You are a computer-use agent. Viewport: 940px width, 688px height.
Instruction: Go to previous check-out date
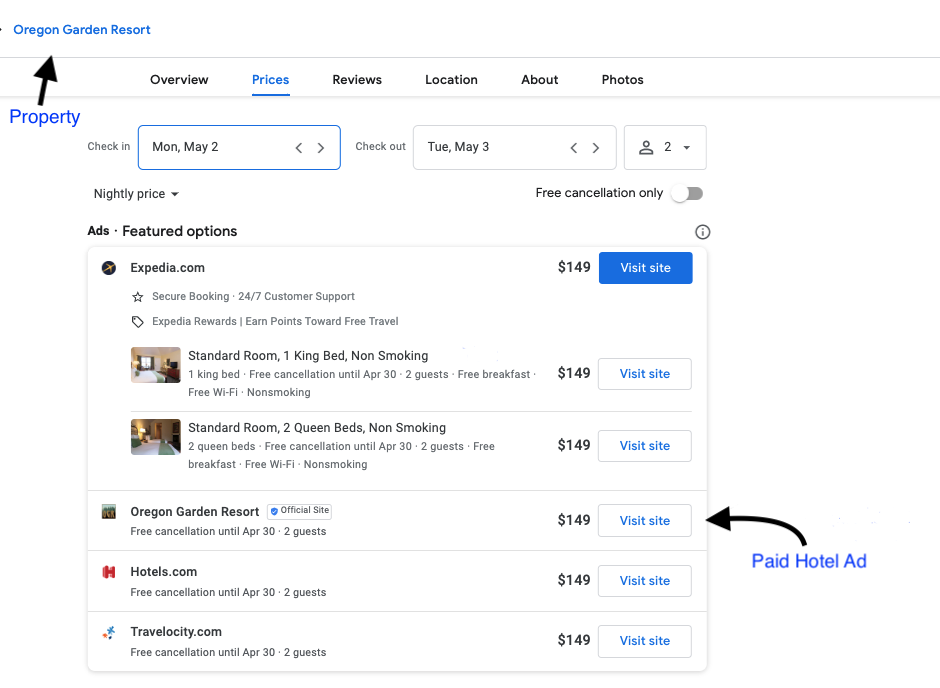point(574,148)
